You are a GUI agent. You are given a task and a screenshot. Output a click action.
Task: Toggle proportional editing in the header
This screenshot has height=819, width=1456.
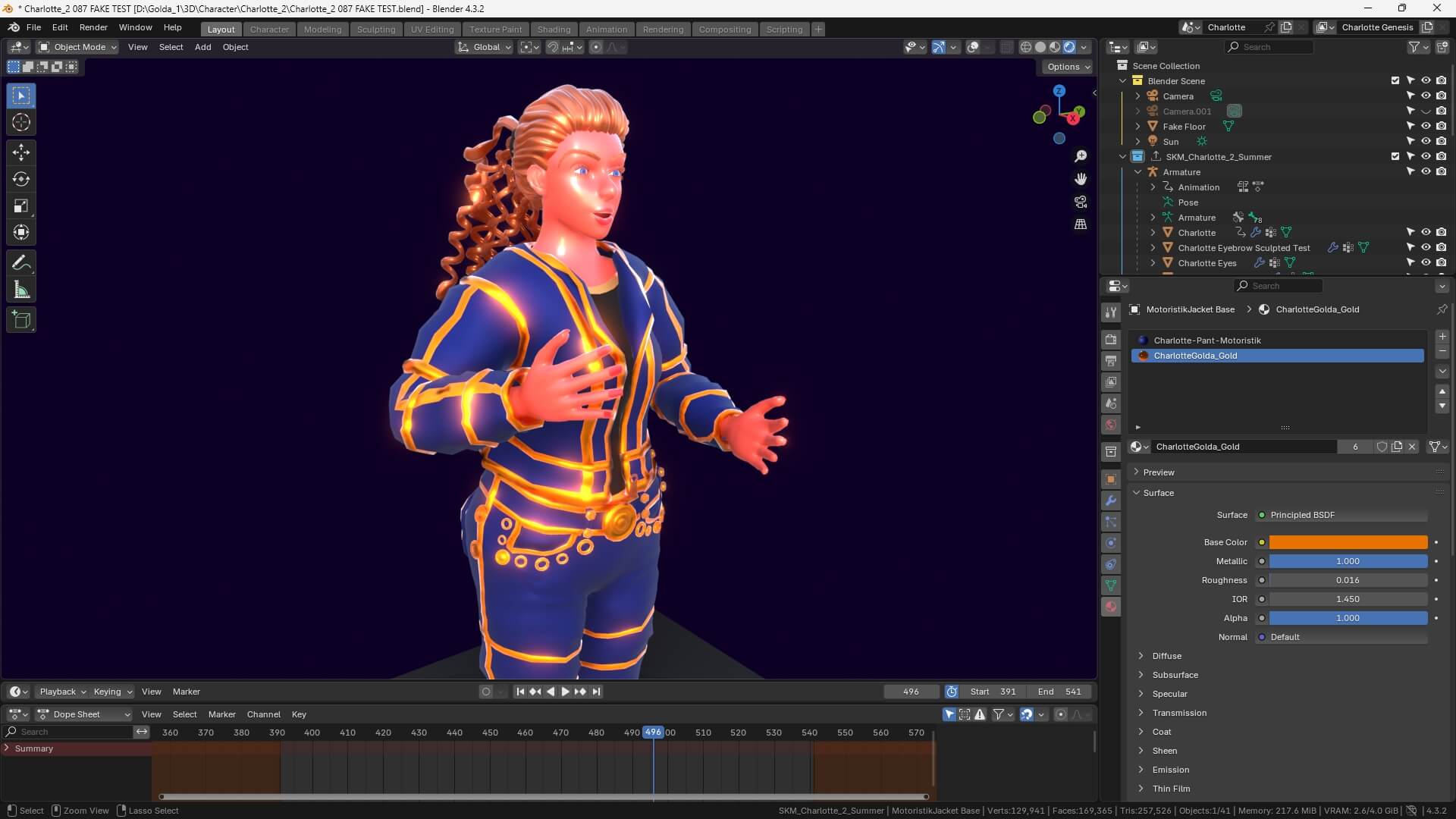[x=596, y=47]
